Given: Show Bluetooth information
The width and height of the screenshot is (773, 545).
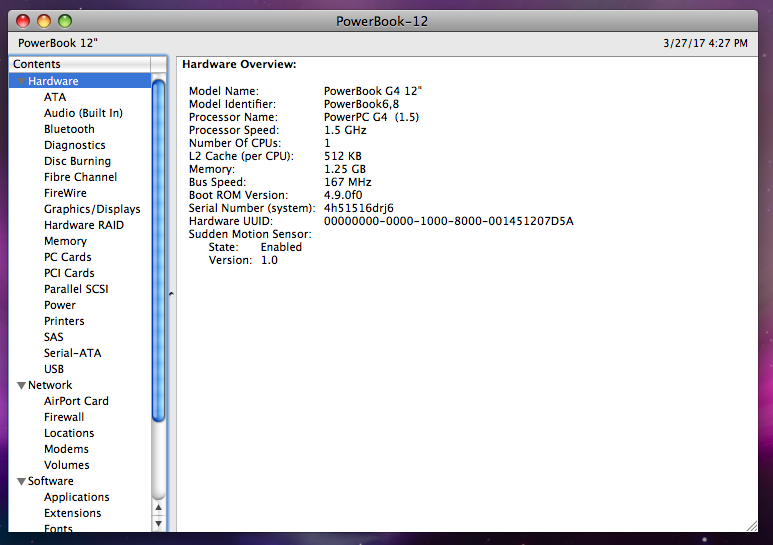Looking at the screenshot, I should pos(69,129).
